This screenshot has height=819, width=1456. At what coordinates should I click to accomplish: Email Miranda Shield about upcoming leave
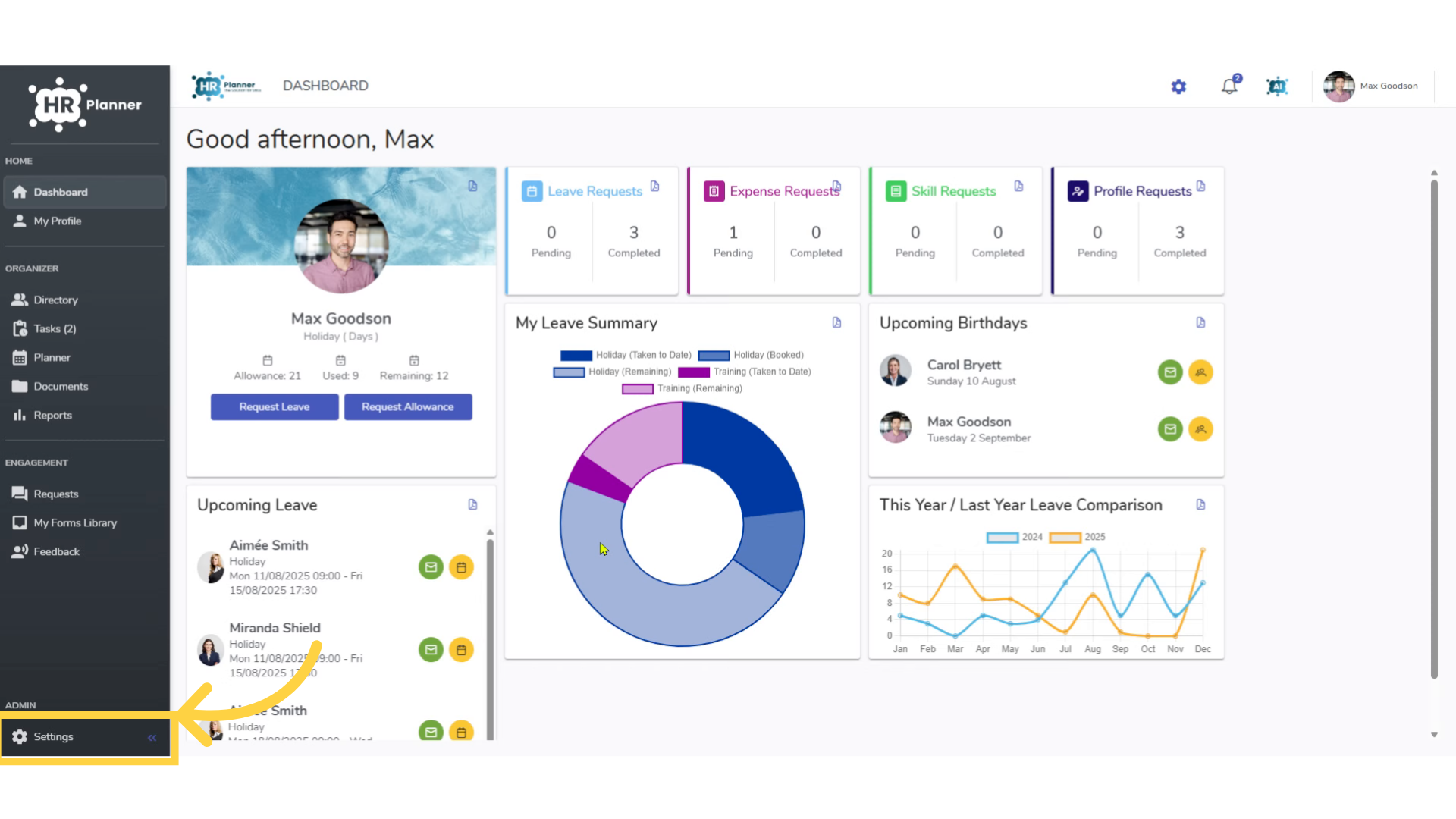(431, 650)
